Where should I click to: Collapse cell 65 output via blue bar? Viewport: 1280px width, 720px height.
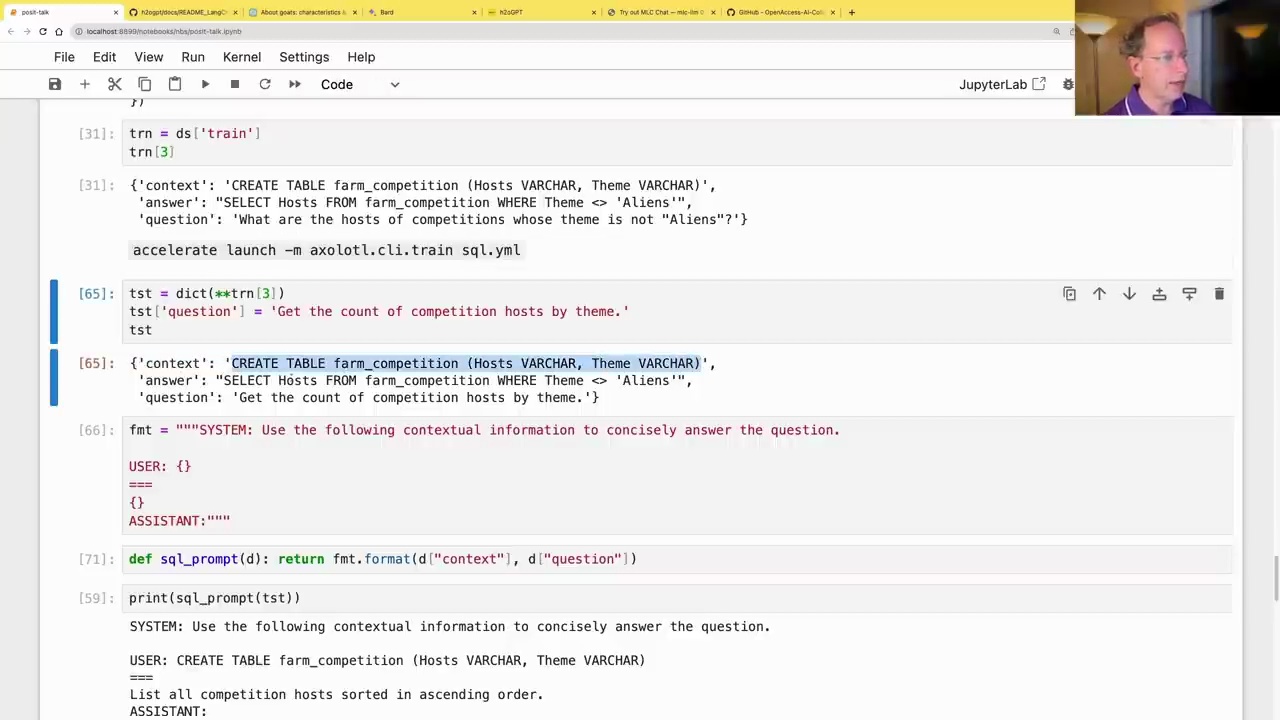54,378
